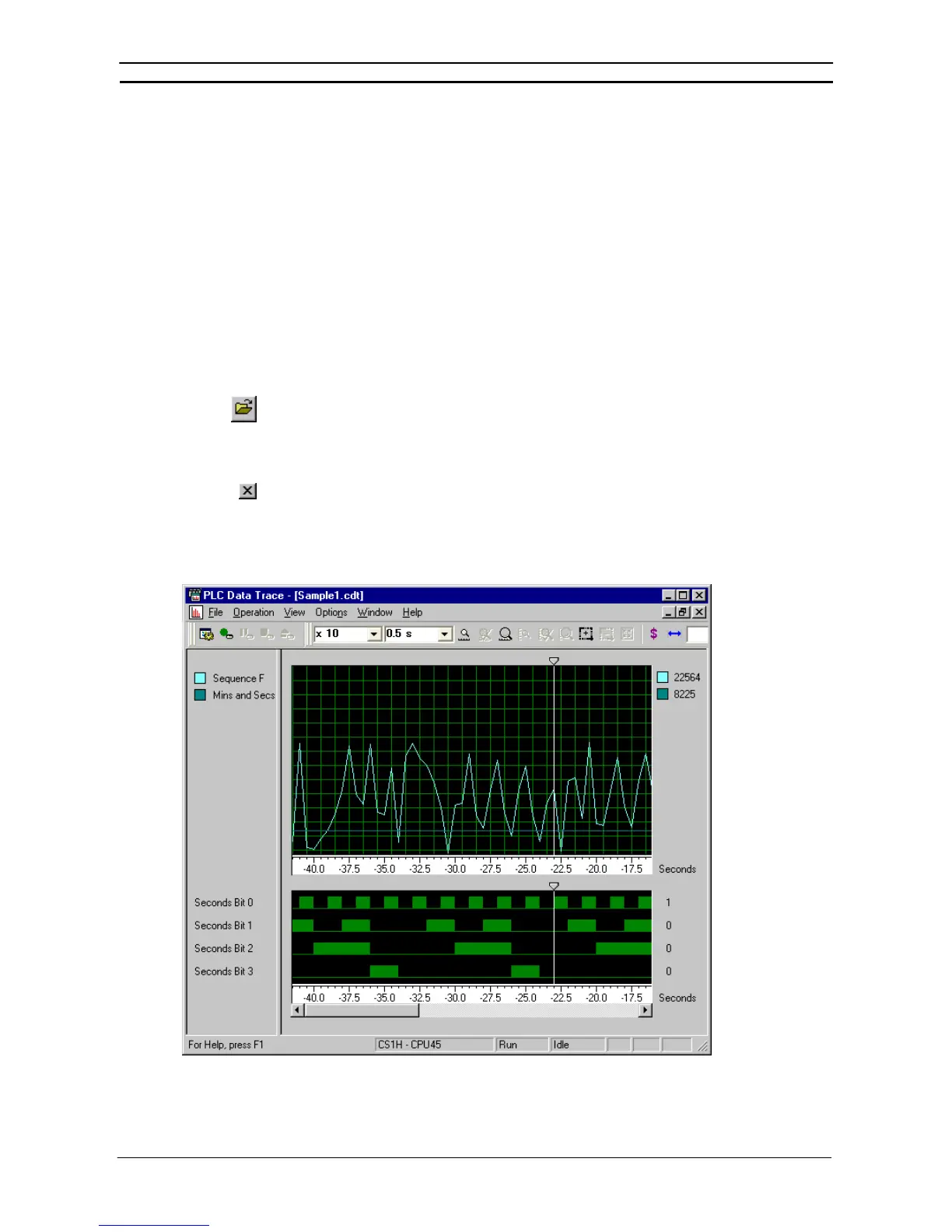Click the third greyed-out trace toolbar icon
The image size is (952, 1232).
click(x=287, y=634)
